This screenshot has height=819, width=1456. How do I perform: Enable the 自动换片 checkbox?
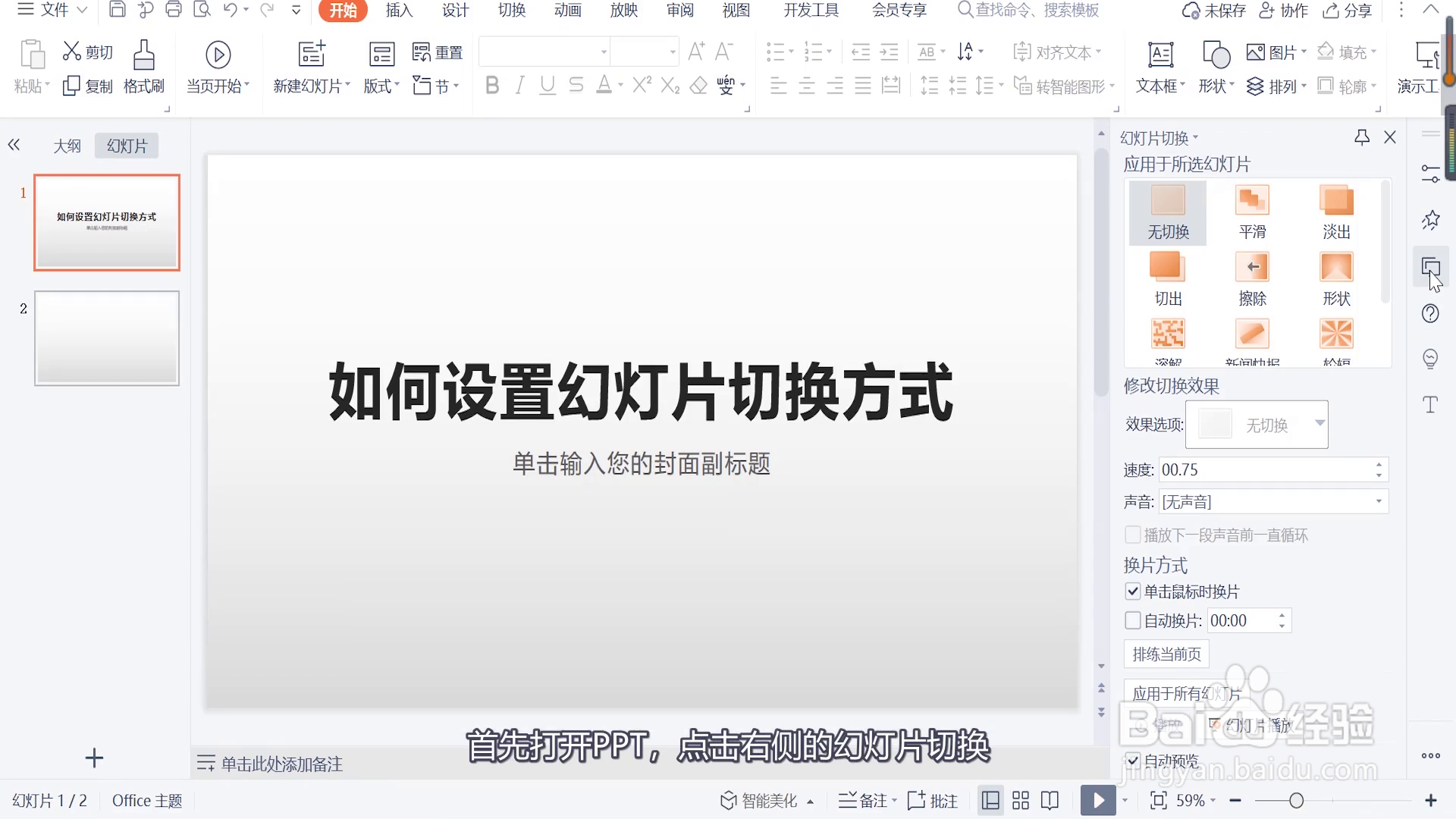click(1133, 620)
